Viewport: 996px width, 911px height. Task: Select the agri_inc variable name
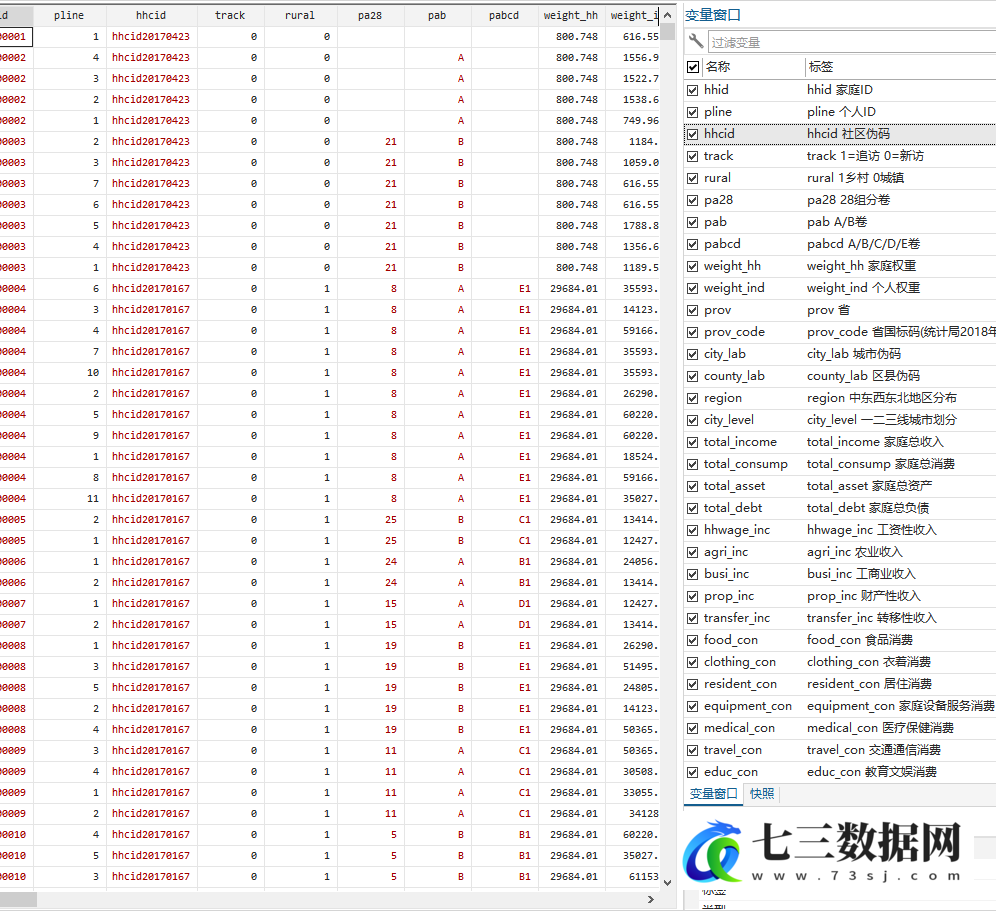725,552
